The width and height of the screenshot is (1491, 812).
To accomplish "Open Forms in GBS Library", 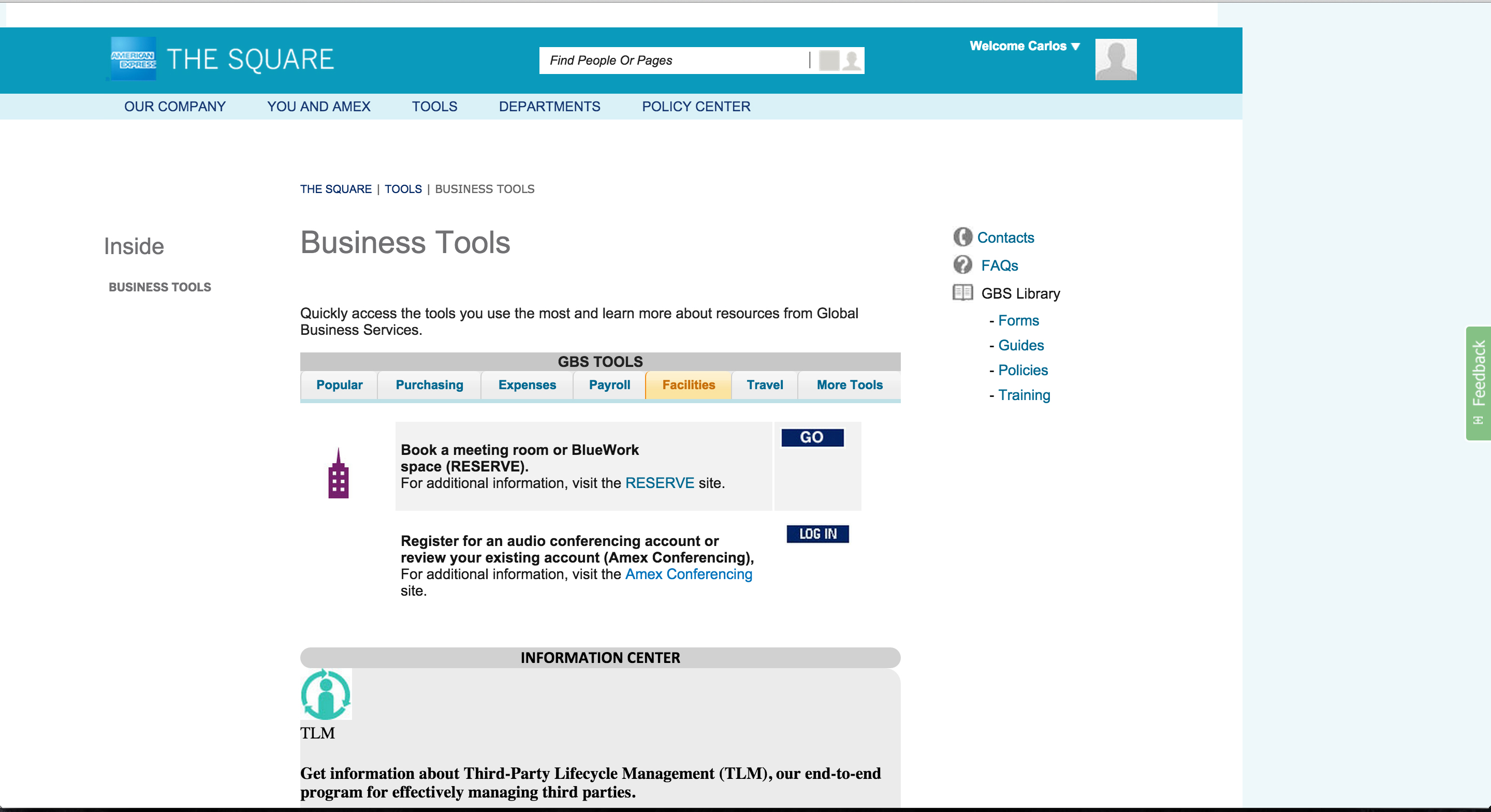I will (x=1019, y=321).
